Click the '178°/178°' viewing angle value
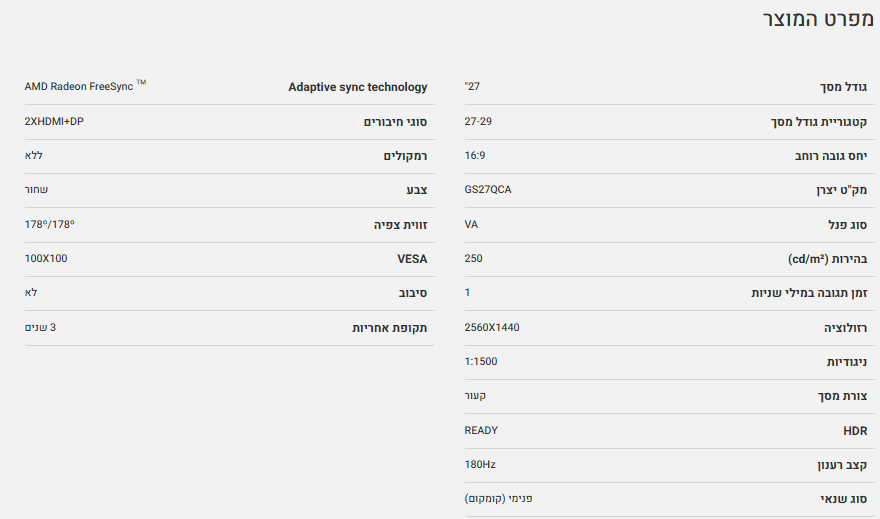The image size is (880, 519). (49, 225)
